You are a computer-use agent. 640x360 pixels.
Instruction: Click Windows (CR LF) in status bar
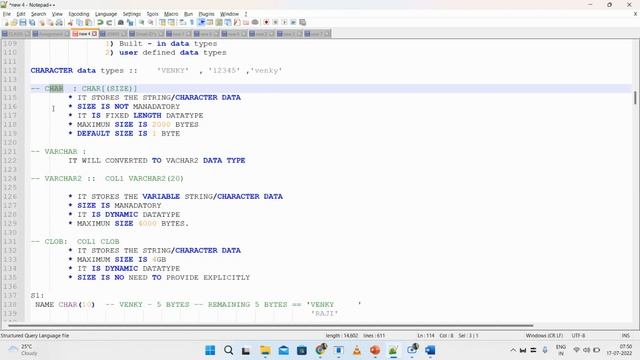[544, 336]
